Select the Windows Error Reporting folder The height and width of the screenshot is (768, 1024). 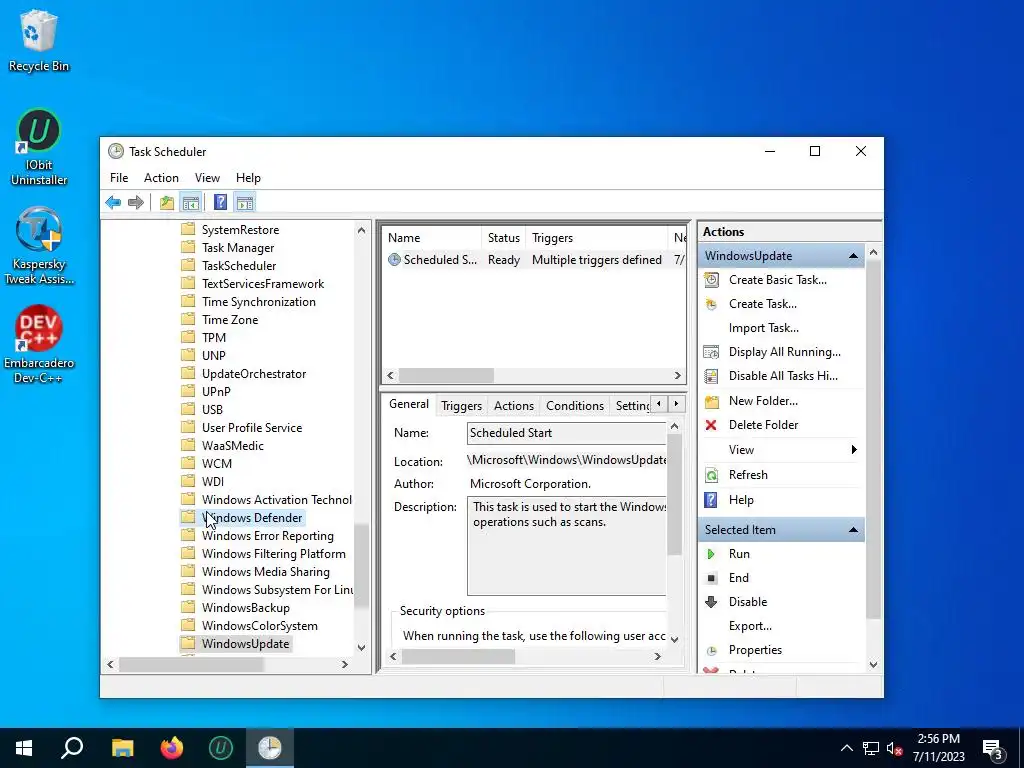(x=267, y=536)
